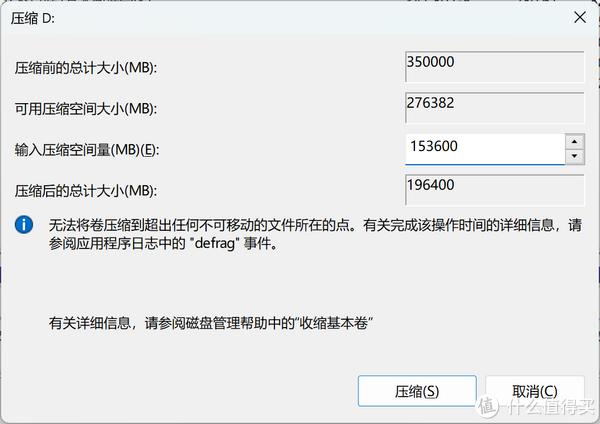This screenshot has width=600, height=424.
Task: Increase shrink amount with the up arrow
Action: [x=574, y=142]
